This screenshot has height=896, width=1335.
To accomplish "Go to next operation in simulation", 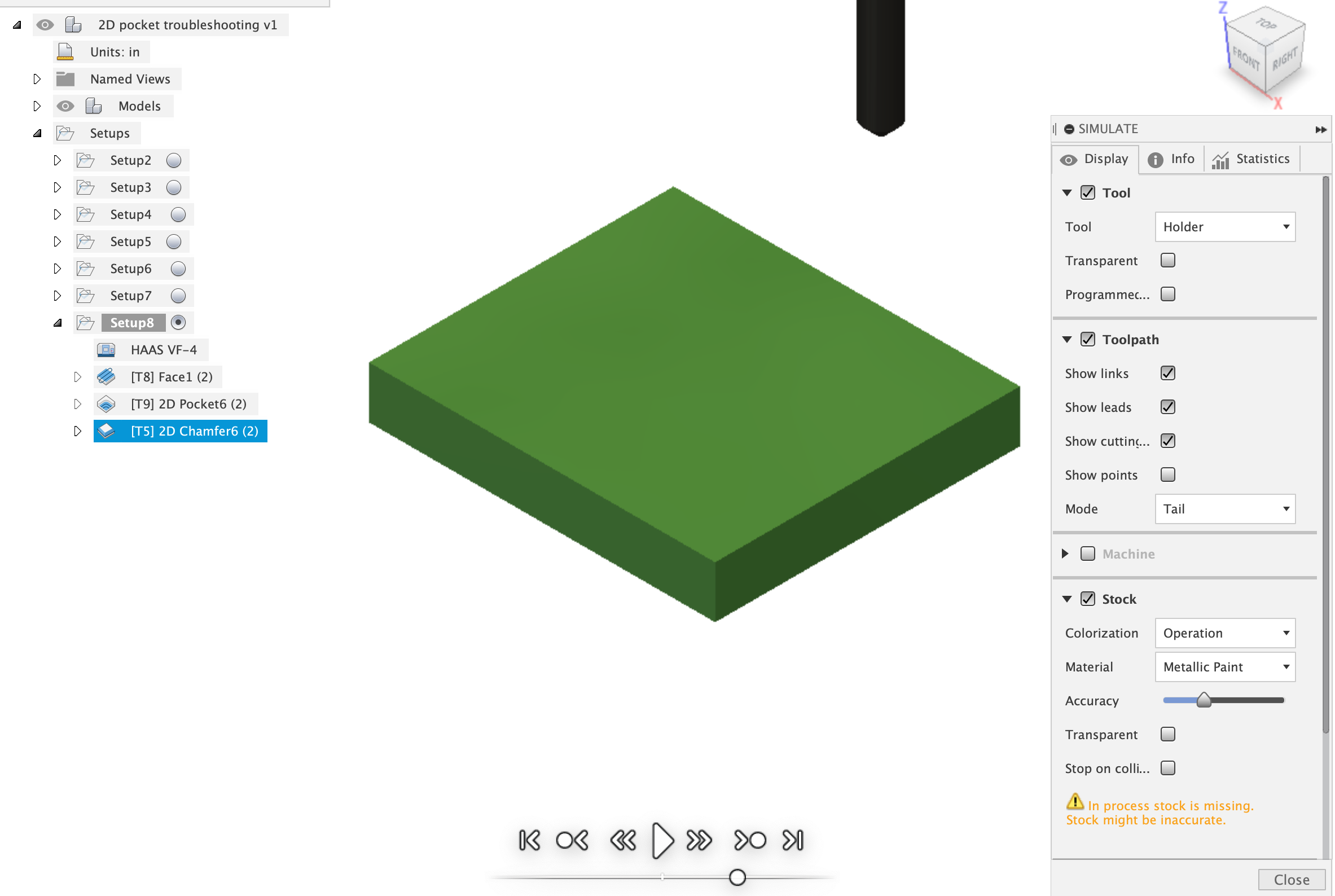I will click(x=749, y=840).
